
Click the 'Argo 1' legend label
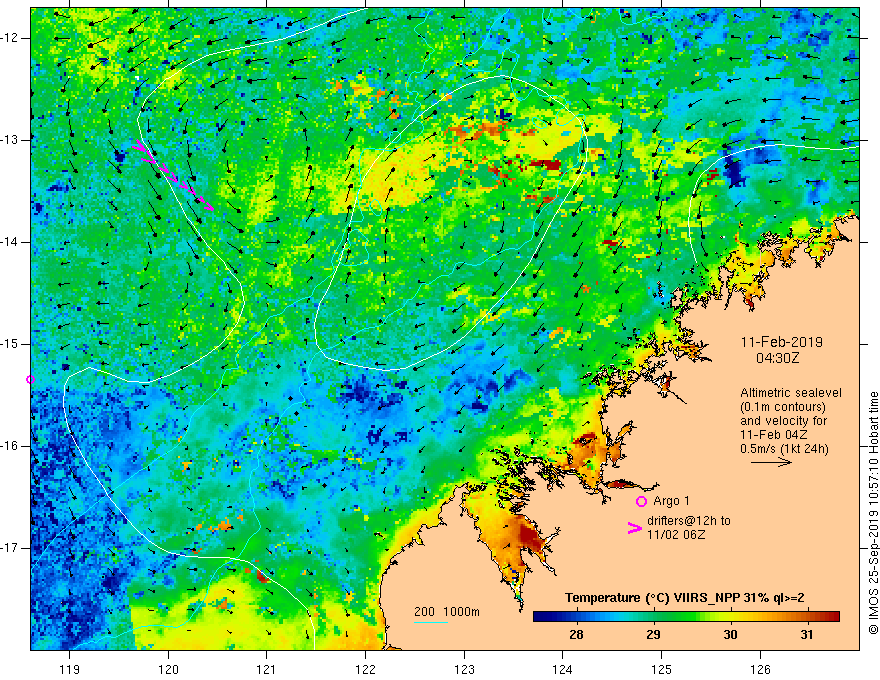(671, 501)
